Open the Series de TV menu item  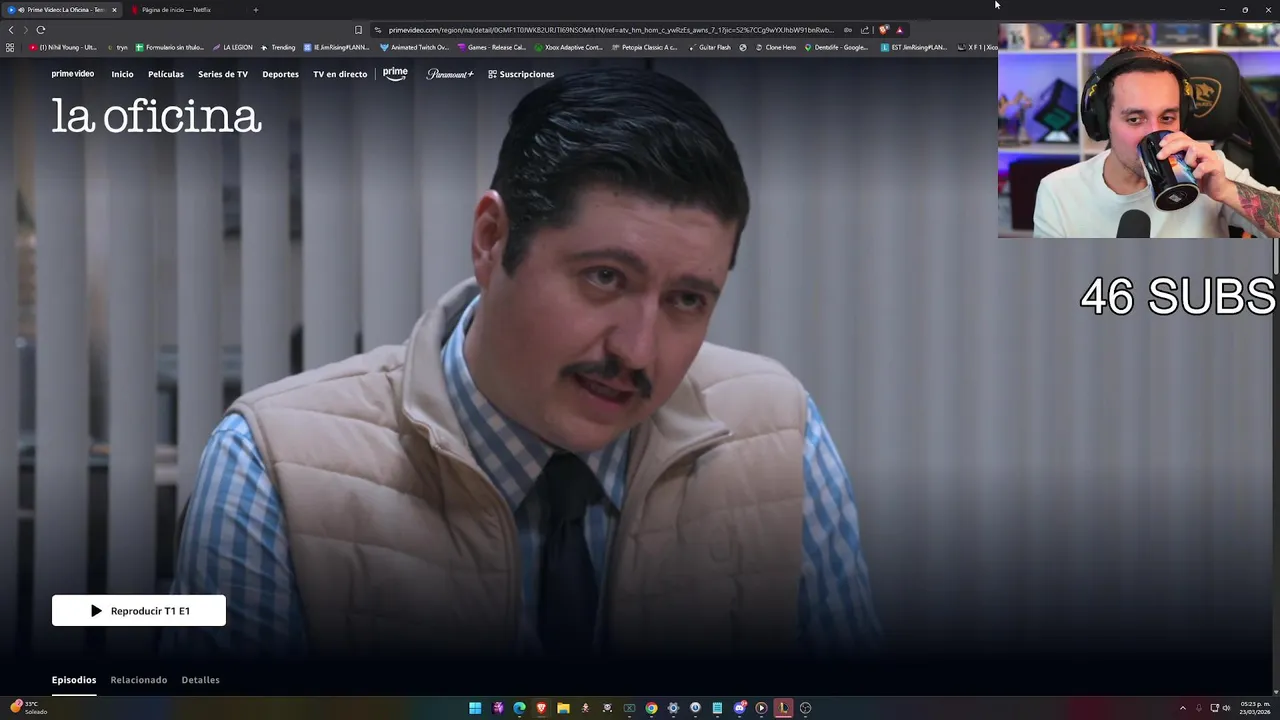(x=223, y=74)
